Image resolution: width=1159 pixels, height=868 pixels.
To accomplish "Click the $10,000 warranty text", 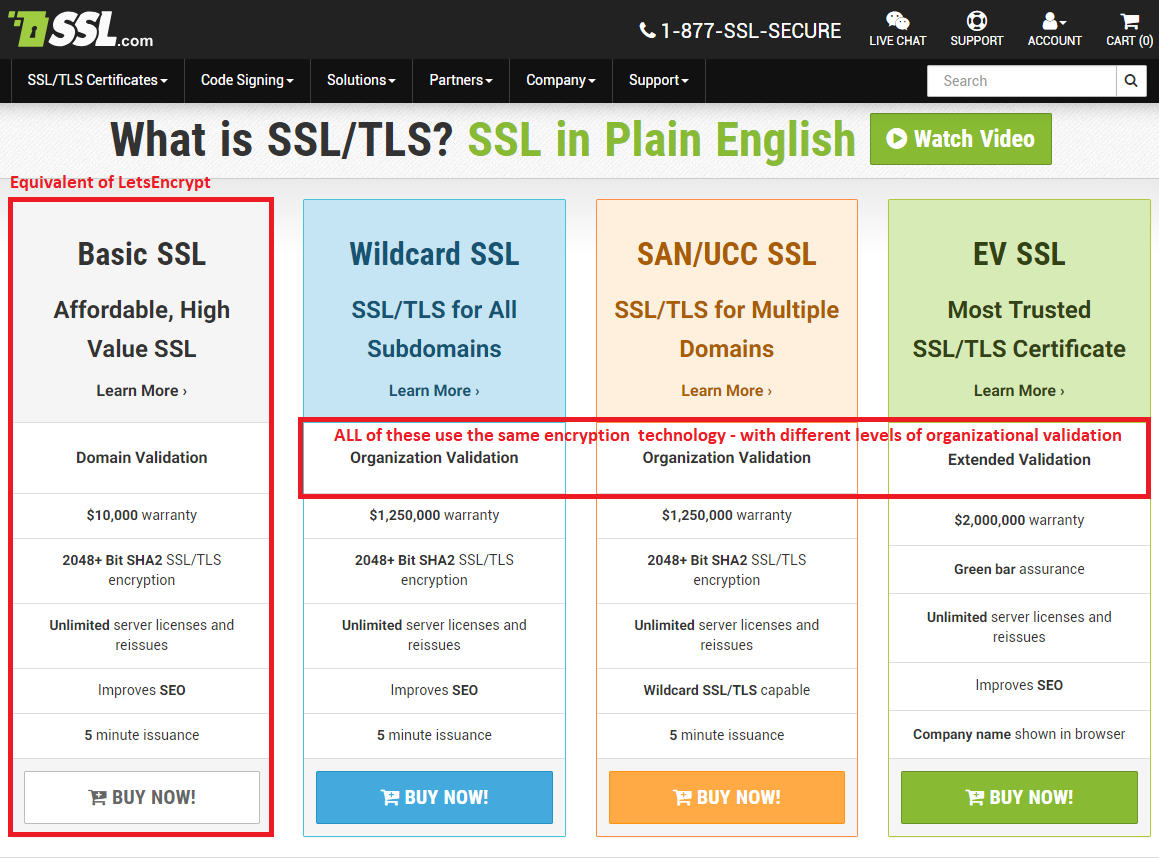I will pyautogui.click(x=142, y=515).
